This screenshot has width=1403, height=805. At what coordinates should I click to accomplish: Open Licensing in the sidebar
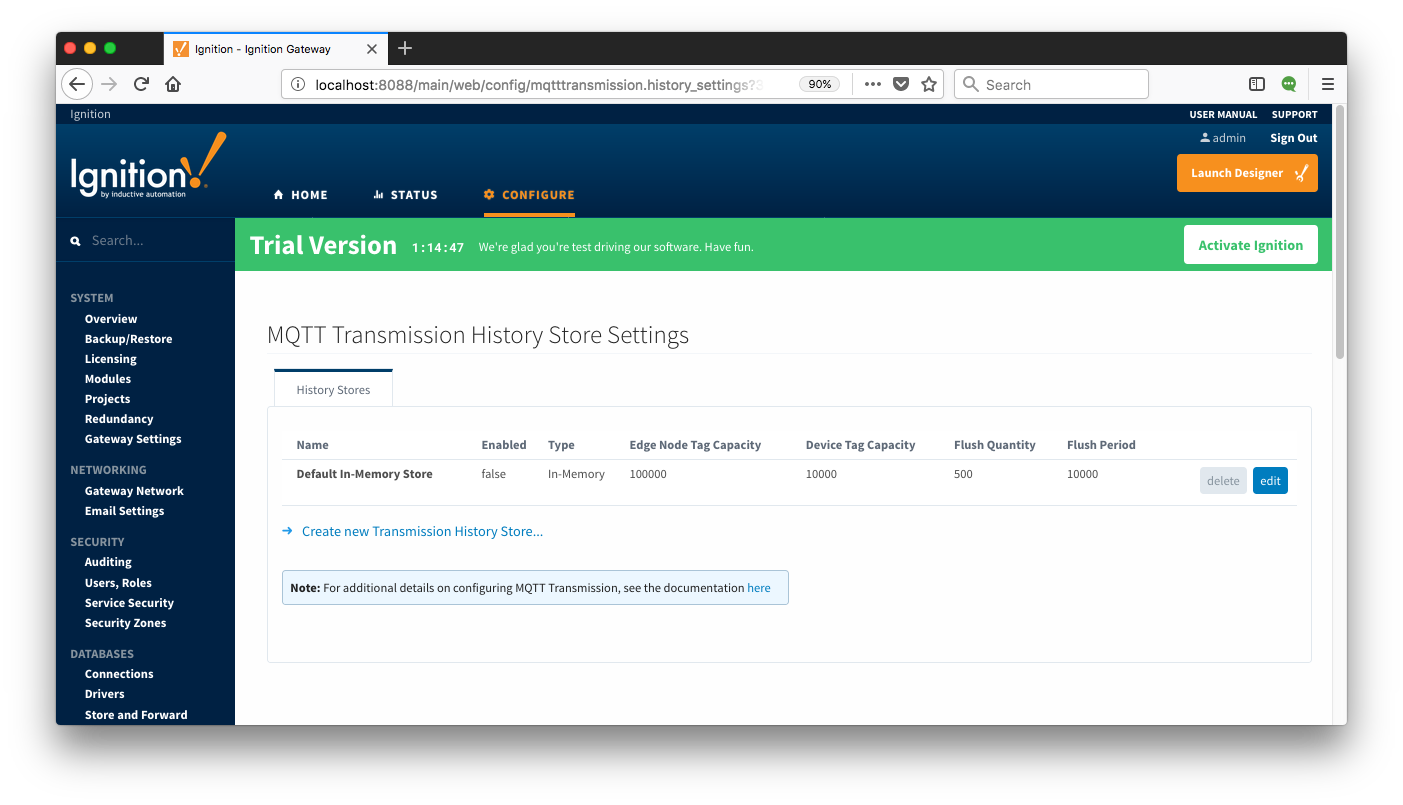coord(111,359)
